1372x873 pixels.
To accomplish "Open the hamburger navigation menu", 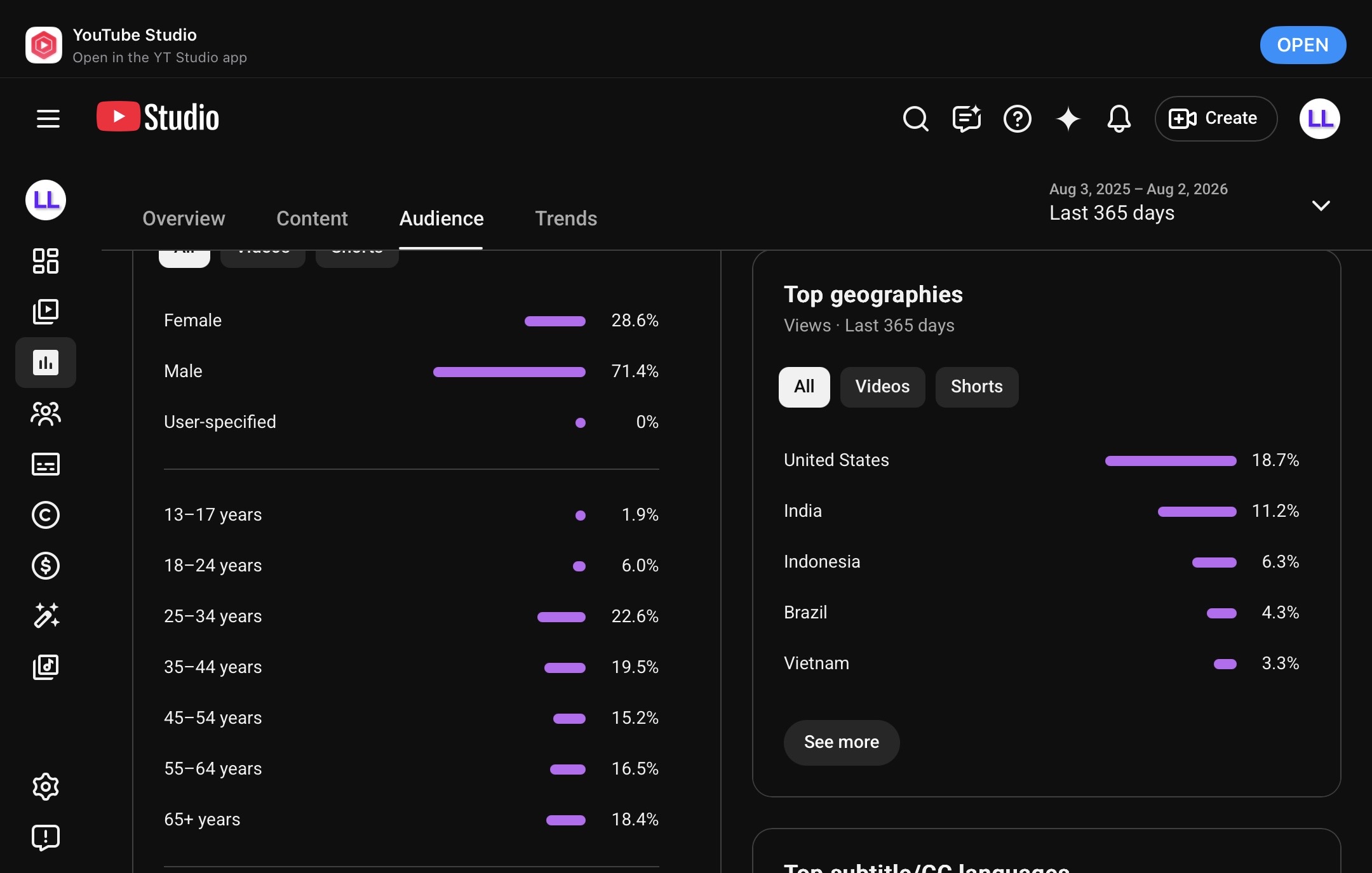I will click(48, 119).
